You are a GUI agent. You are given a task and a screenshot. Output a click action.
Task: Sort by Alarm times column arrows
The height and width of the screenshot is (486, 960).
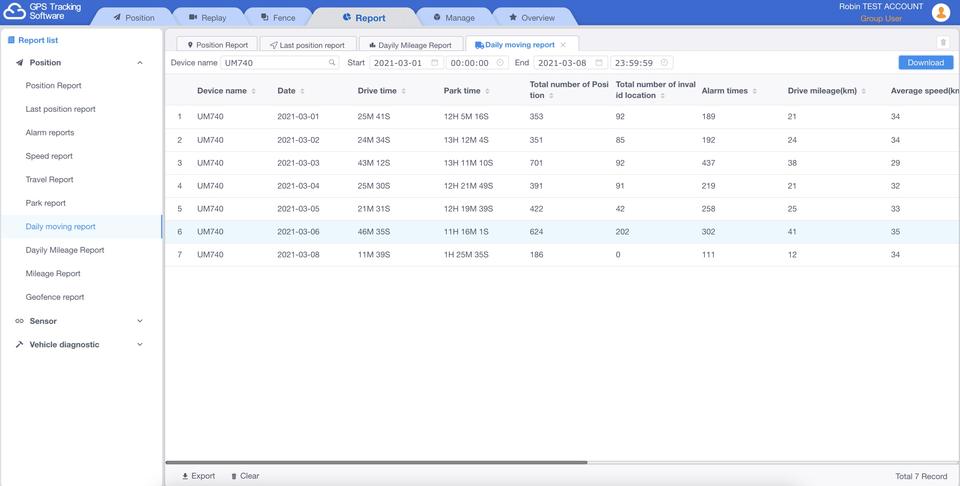tap(755, 91)
